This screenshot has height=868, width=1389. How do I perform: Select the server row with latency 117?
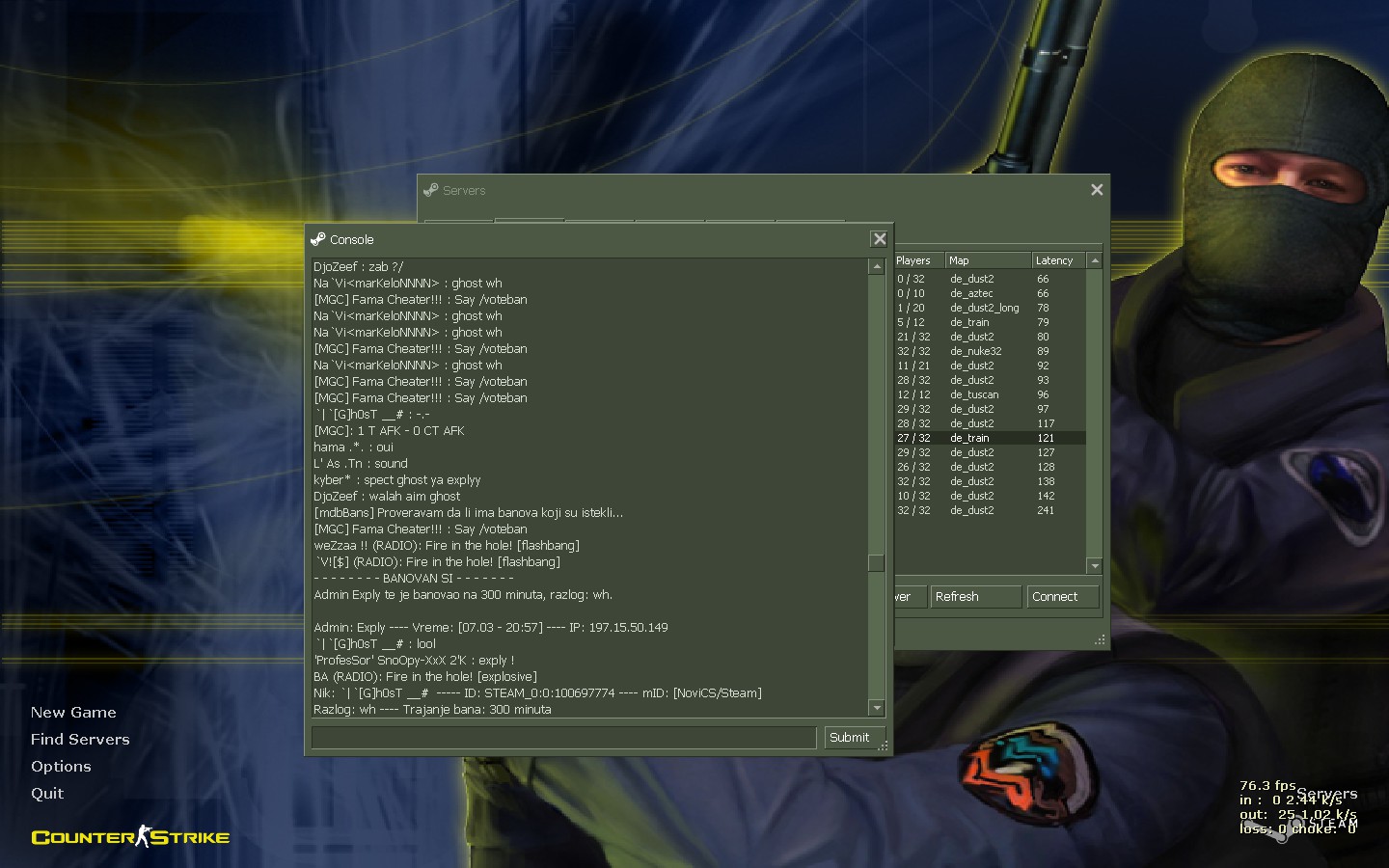(990, 423)
